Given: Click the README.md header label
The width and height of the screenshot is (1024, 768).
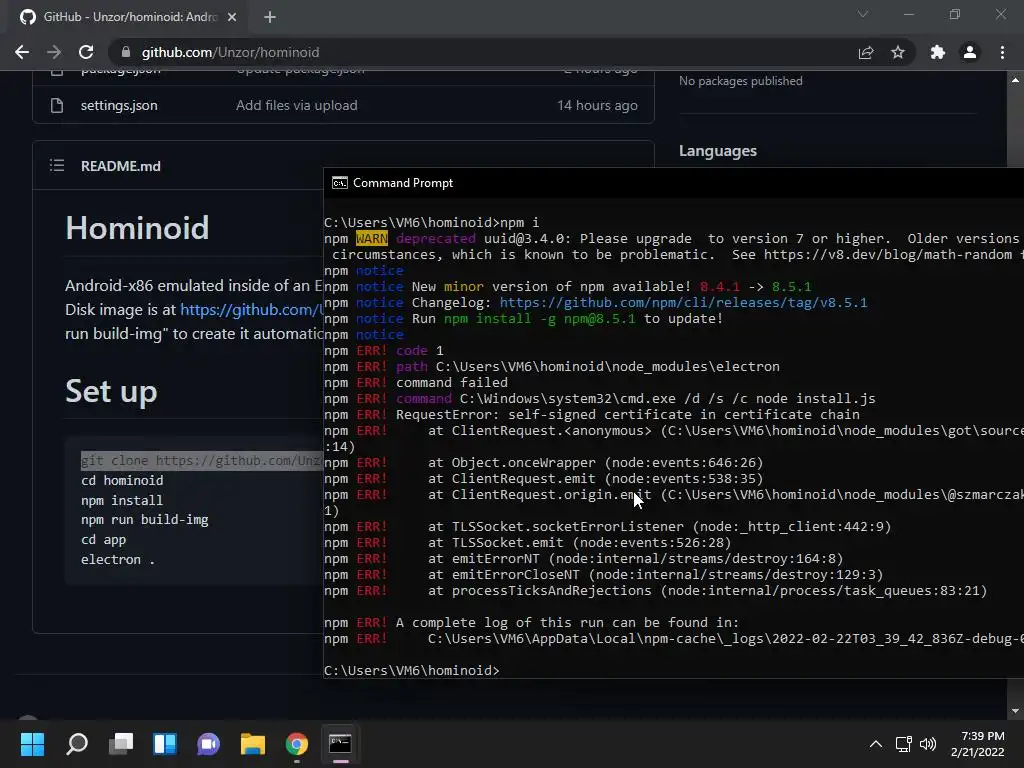Looking at the screenshot, I should point(121,166).
